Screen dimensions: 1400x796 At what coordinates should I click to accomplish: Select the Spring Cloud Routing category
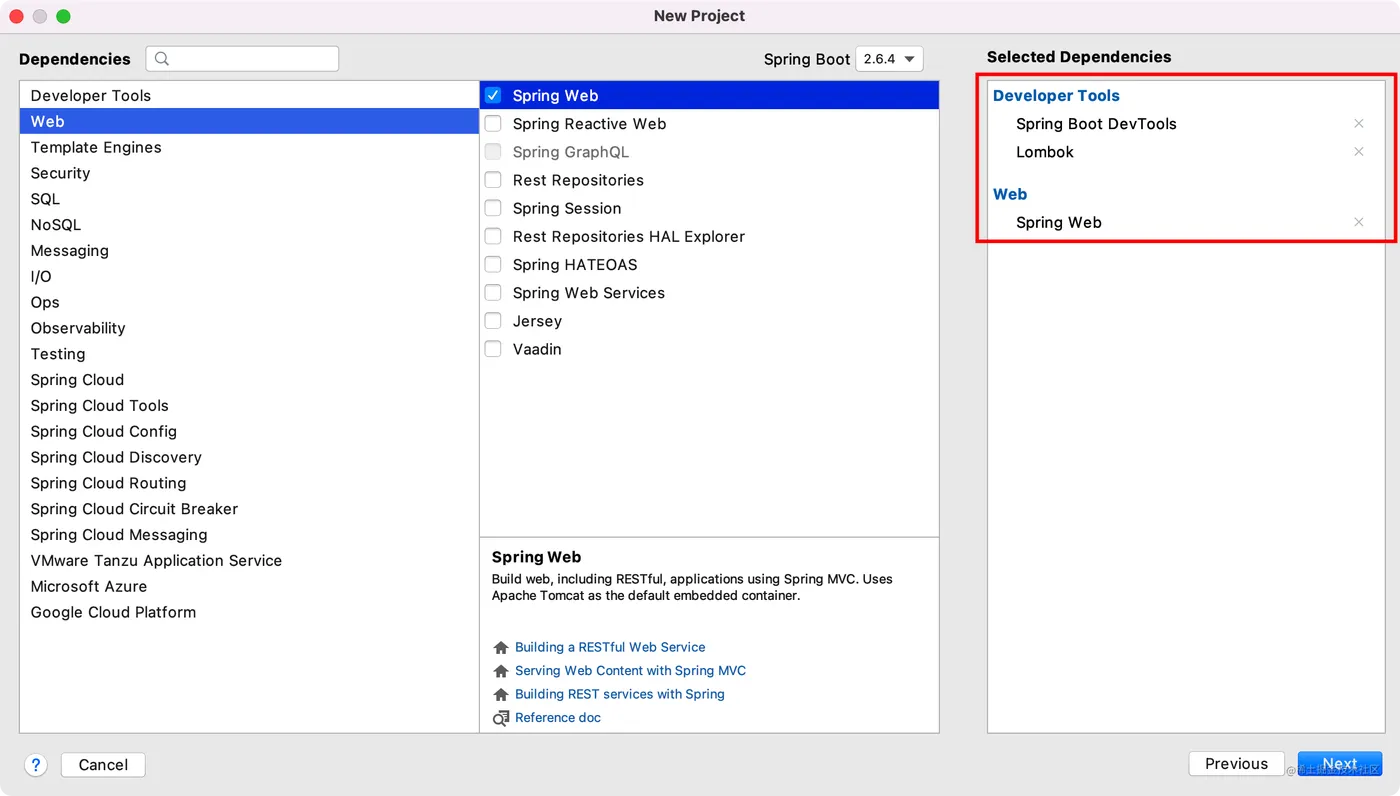click(249, 483)
